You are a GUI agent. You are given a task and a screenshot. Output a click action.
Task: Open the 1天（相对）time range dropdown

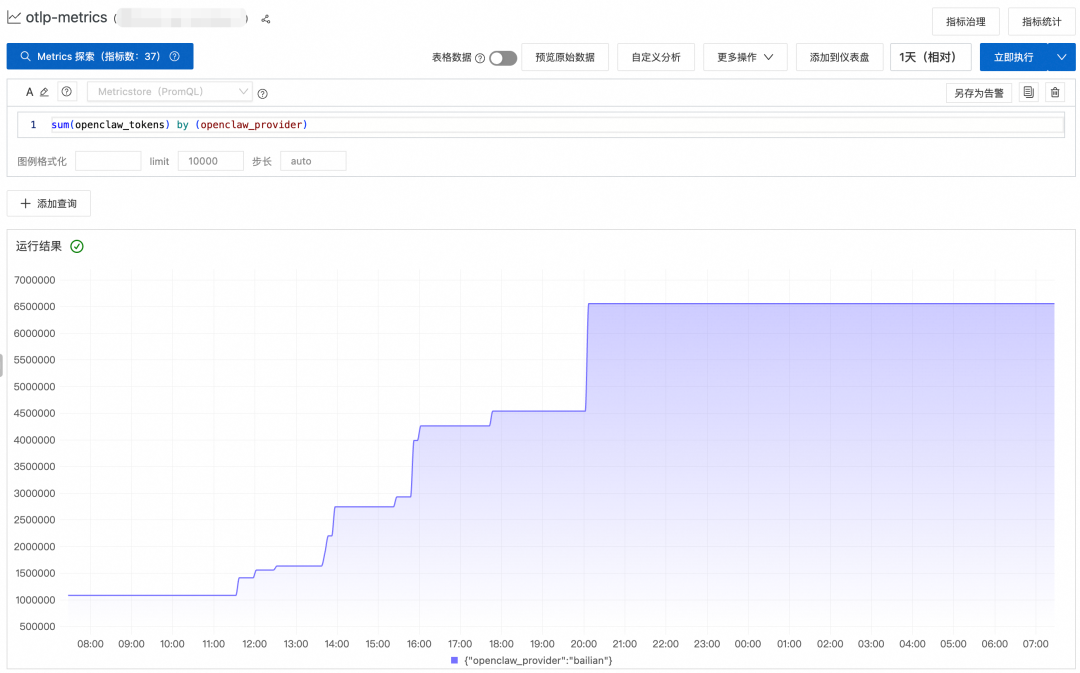[930, 57]
